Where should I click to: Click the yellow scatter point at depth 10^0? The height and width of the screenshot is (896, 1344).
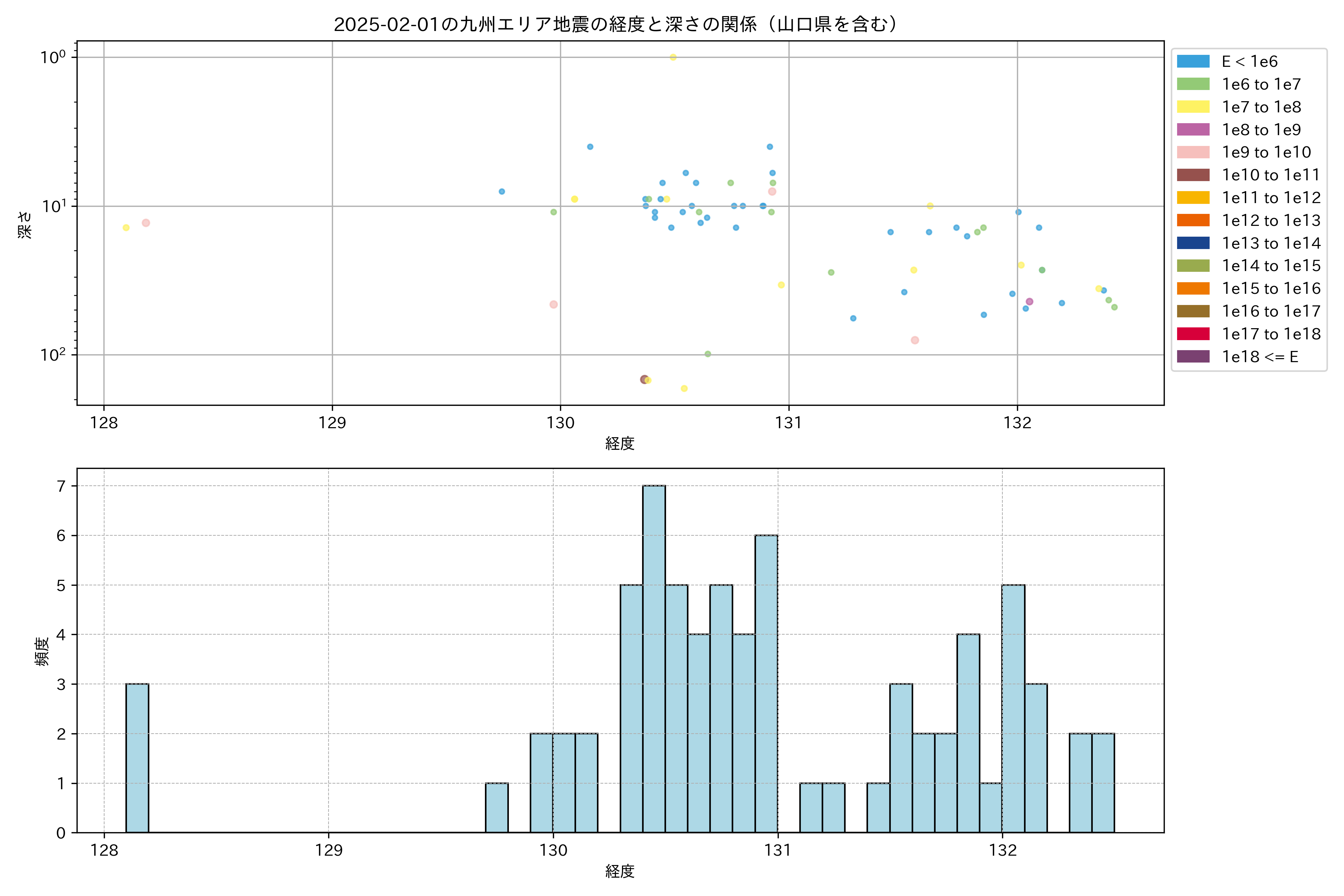[x=673, y=57]
